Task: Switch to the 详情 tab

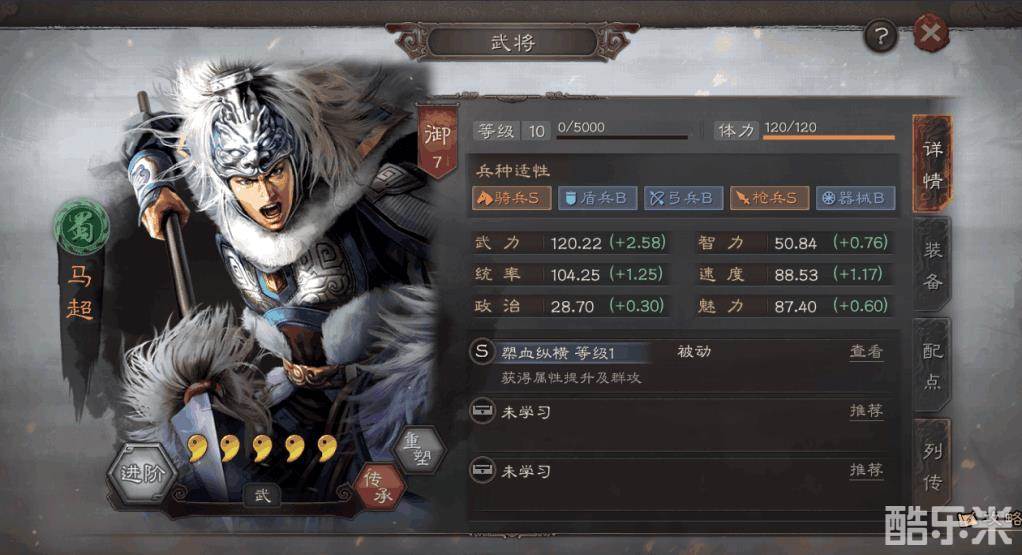Action: pyautogui.click(x=932, y=164)
